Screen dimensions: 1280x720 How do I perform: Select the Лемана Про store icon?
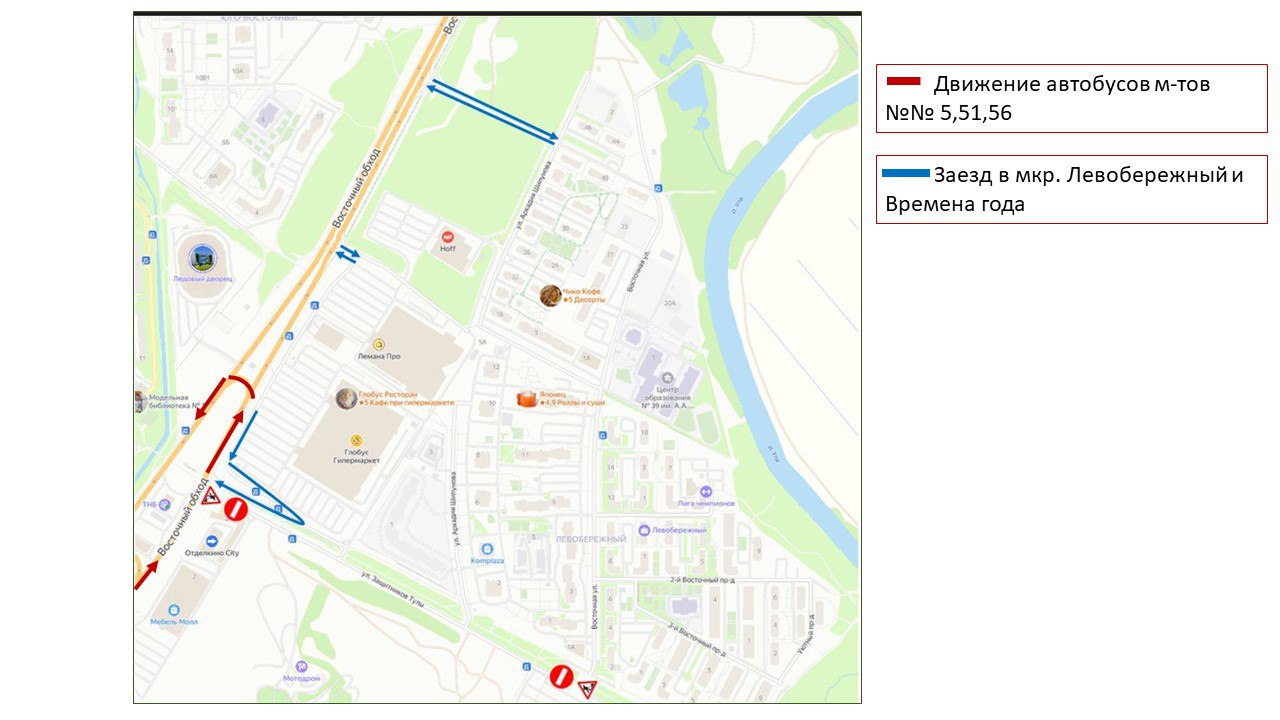(378, 343)
